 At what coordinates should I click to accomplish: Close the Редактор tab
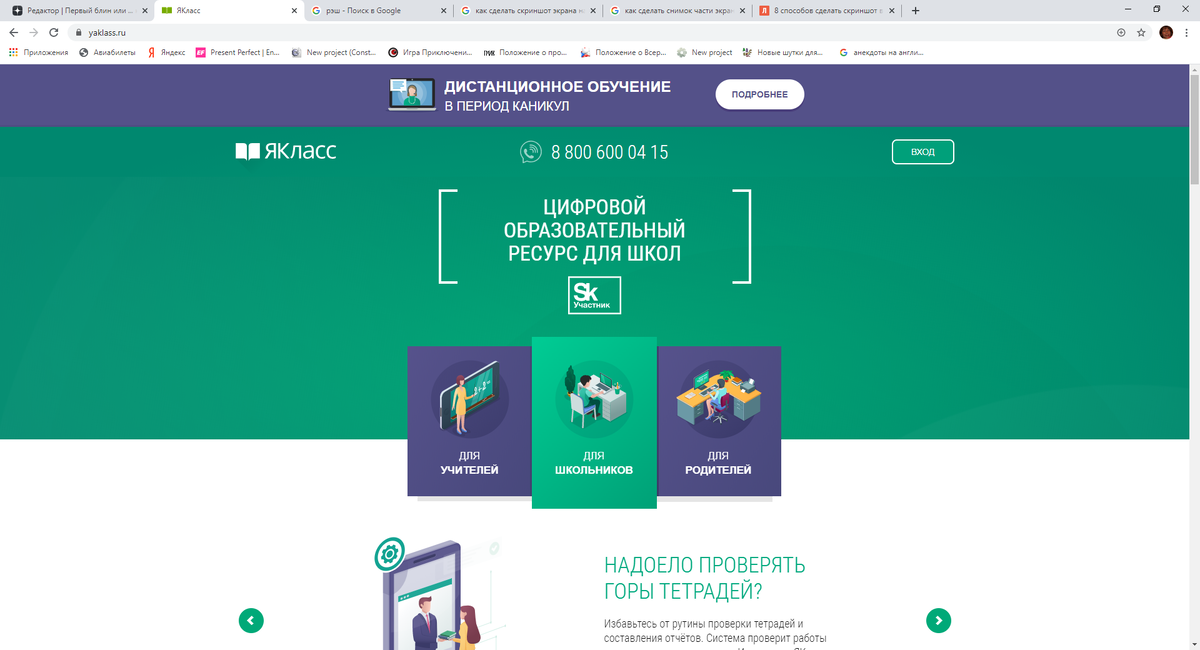point(144,10)
